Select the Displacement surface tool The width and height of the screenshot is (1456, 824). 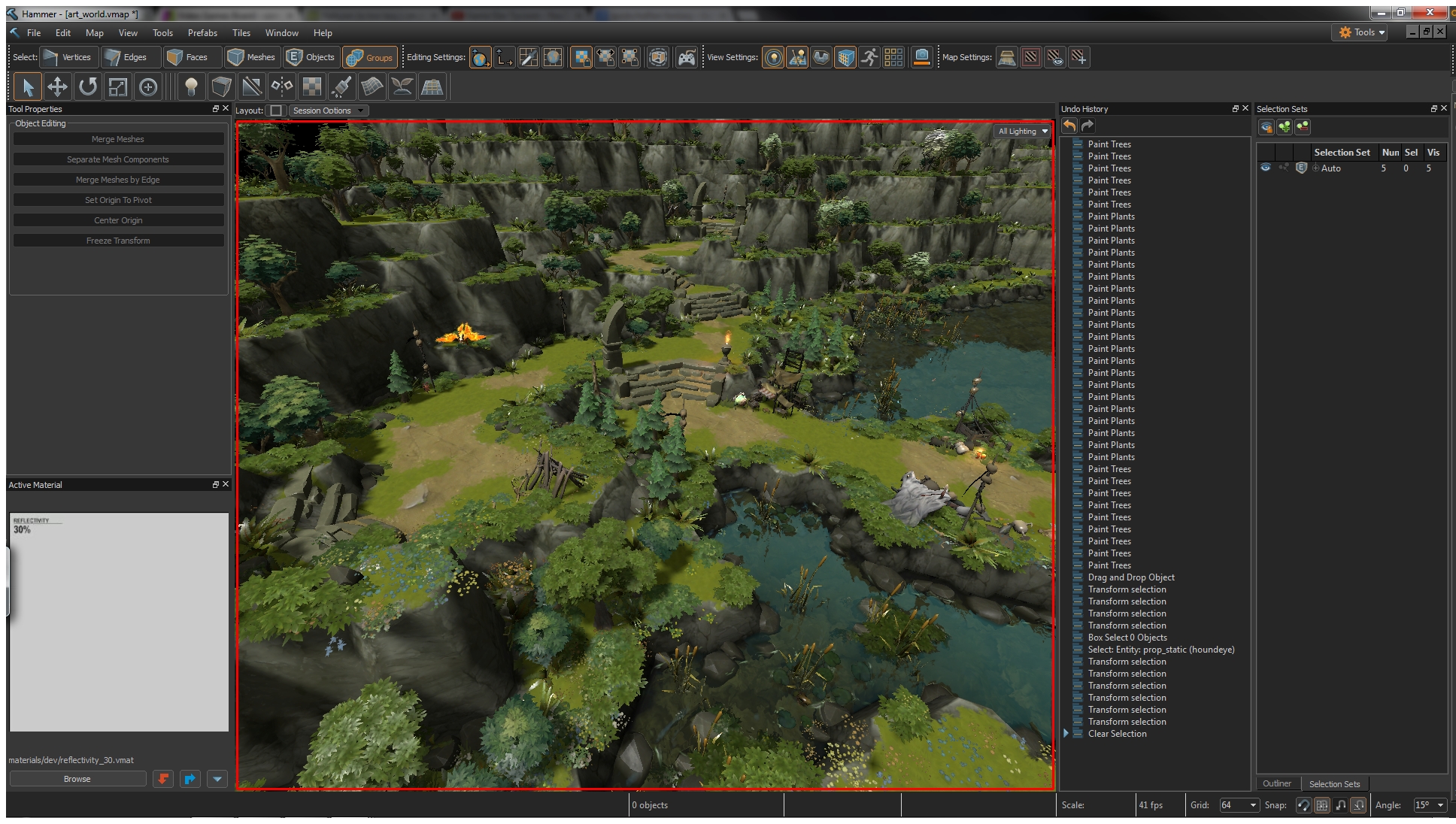tap(372, 87)
